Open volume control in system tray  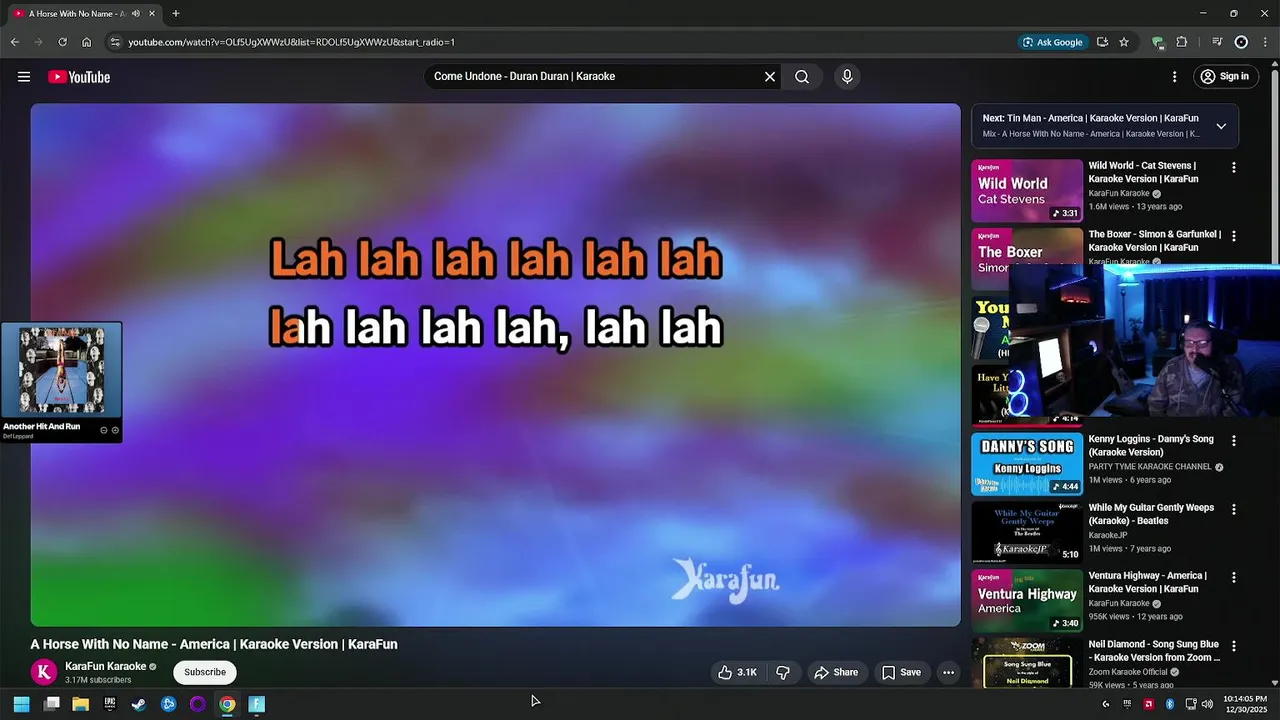(1207, 704)
